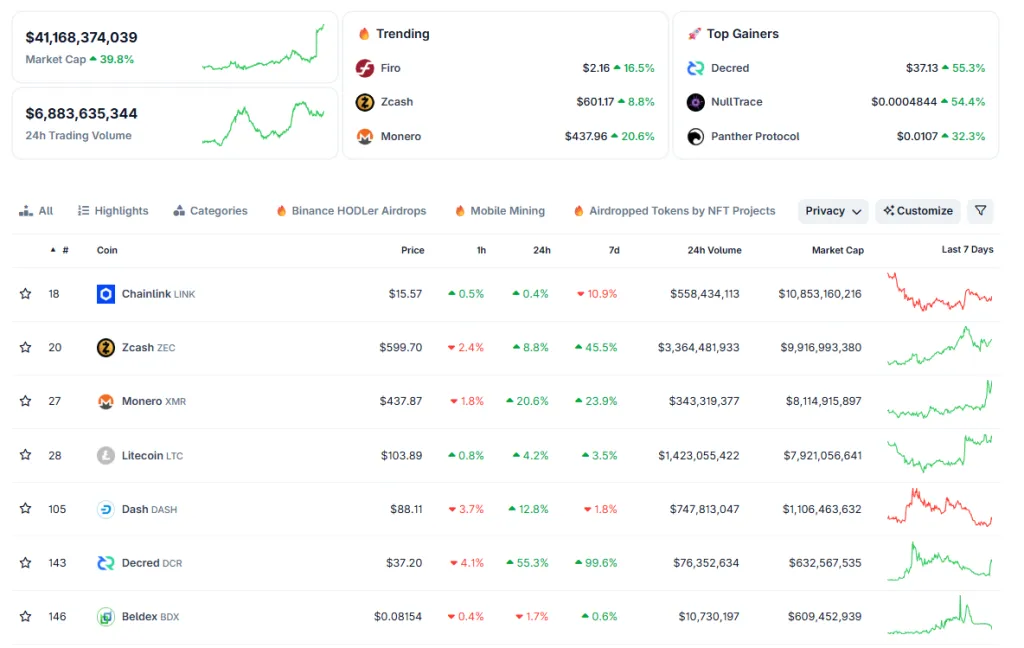Image resolution: width=1024 pixels, height=648 pixels.
Task: Click the NullTrace icon in Top Gainers
Action: [x=695, y=102]
